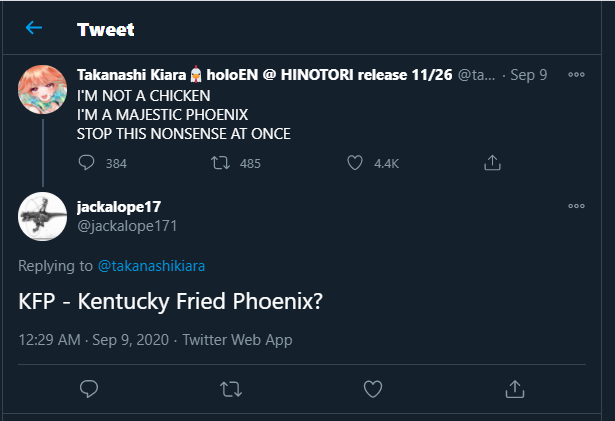Reply to Takanashi Kiara's tweet
615x421 pixels.
pyautogui.click(x=87, y=162)
